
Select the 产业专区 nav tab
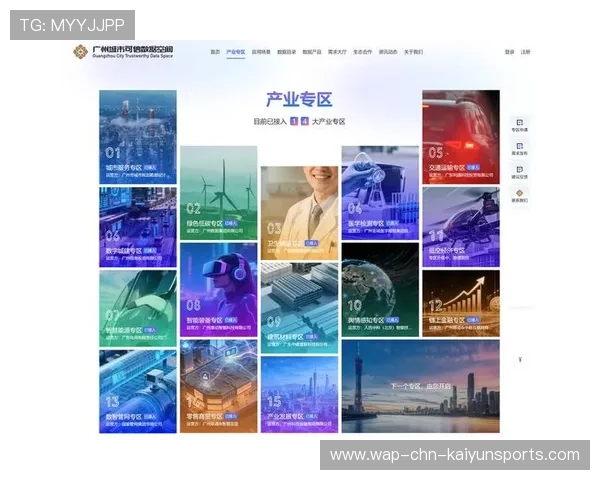pyautogui.click(x=236, y=52)
